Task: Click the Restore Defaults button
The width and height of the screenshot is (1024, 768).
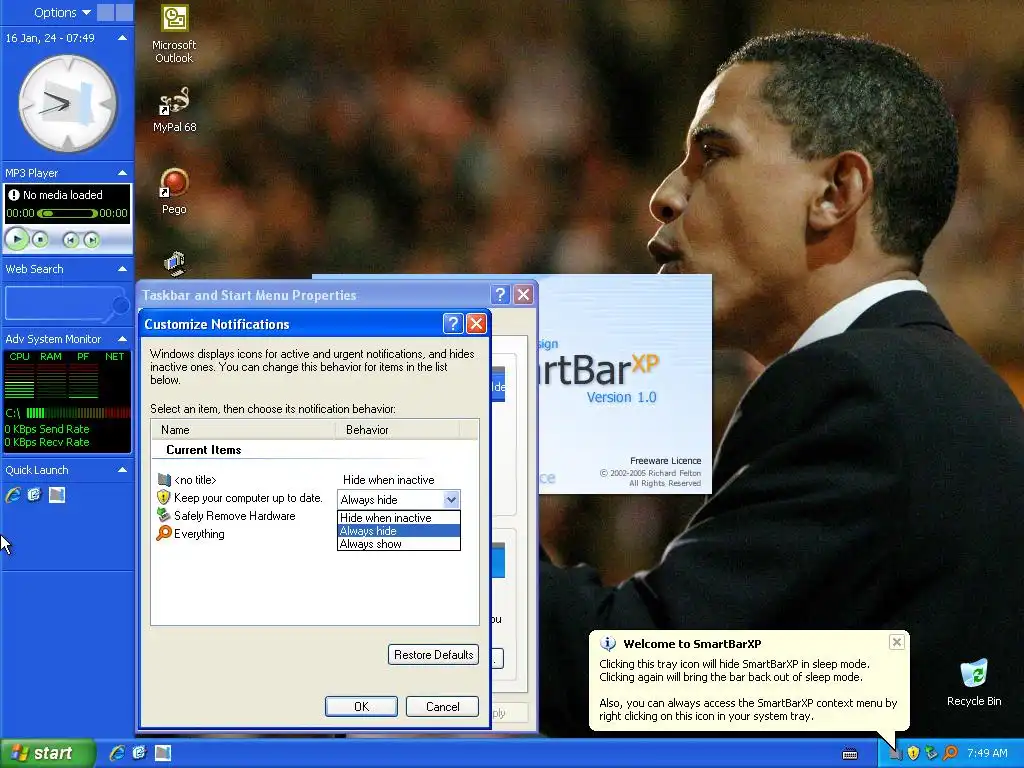Action: pos(434,655)
